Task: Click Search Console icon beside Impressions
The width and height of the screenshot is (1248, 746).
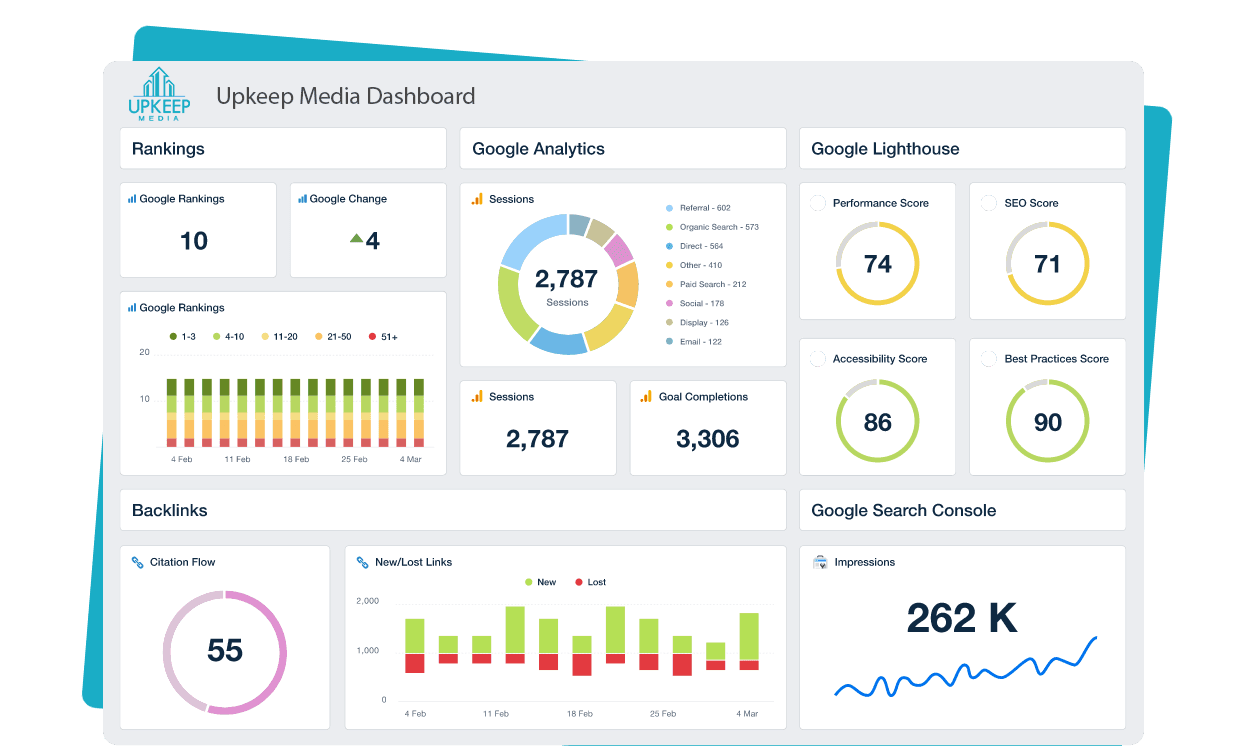Action: point(820,562)
